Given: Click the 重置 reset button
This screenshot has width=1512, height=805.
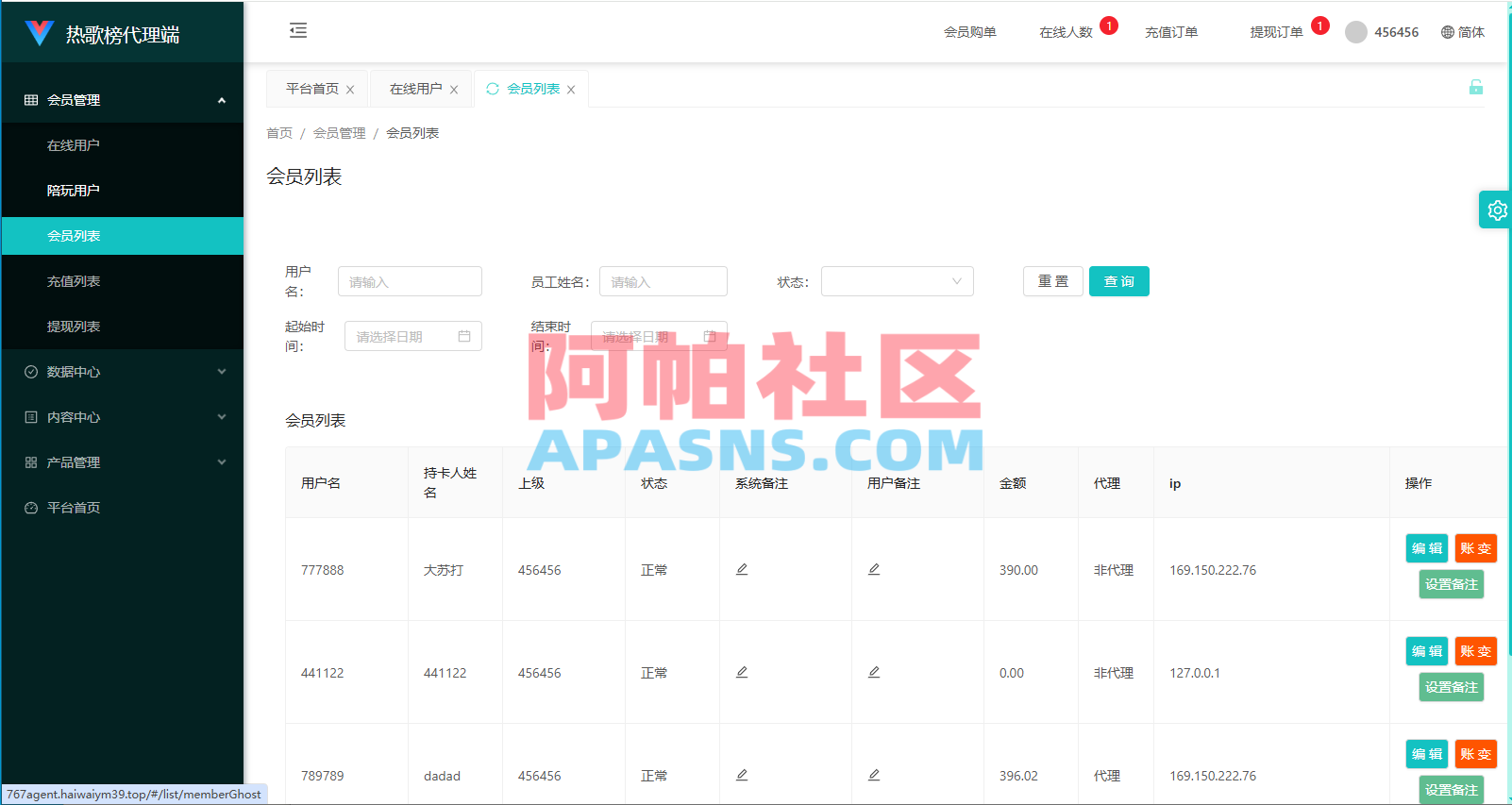Looking at the screenshot, I should [x=1053, y=281].
